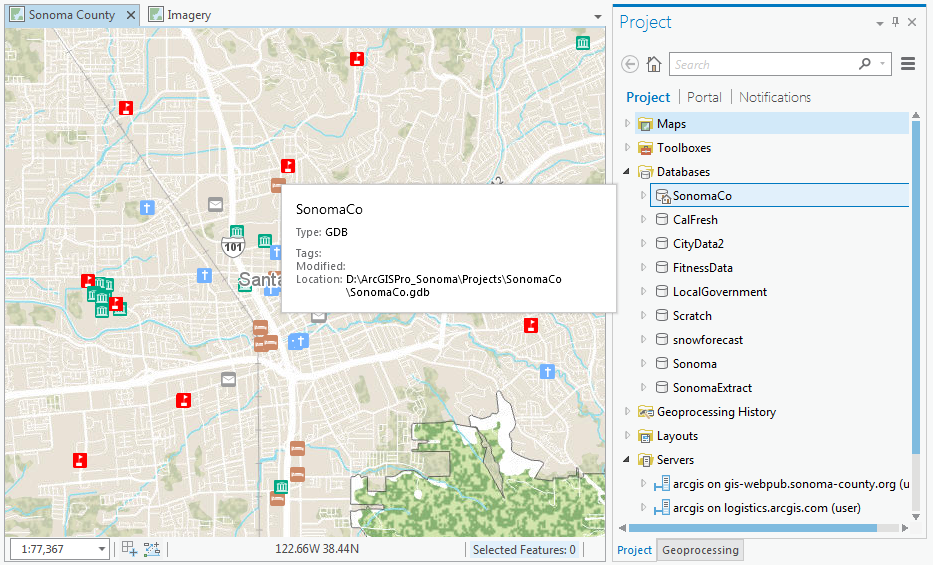933x565 pixels.
Task: Open the map scale 1:77,367 dropdown
Action: coord(102,549)
